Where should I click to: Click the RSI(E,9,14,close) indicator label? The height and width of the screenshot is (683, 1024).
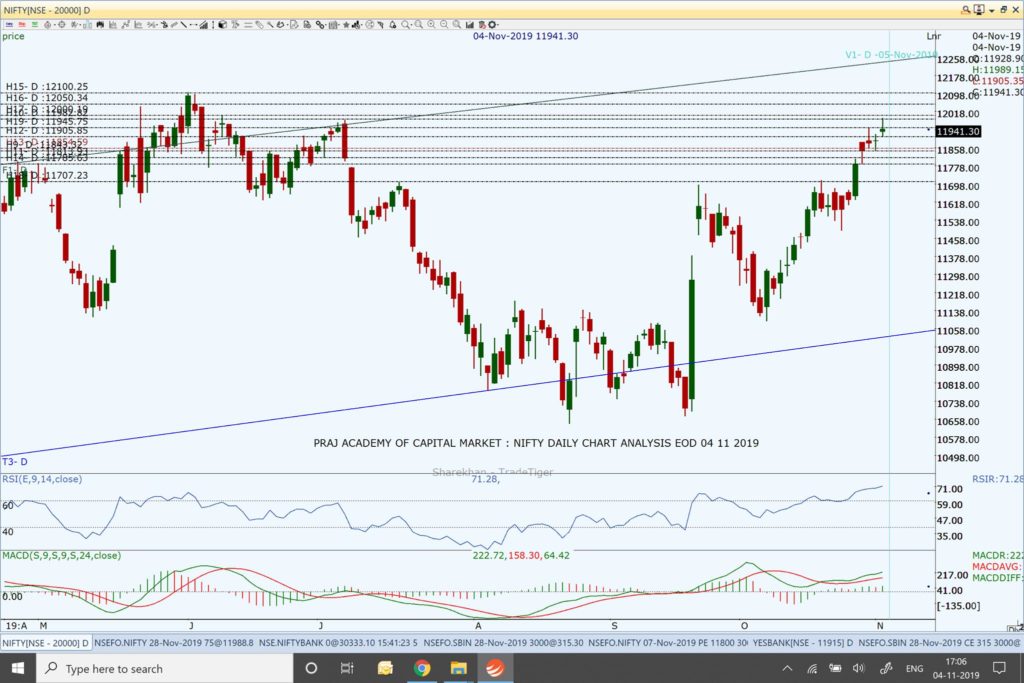(42, 479)
